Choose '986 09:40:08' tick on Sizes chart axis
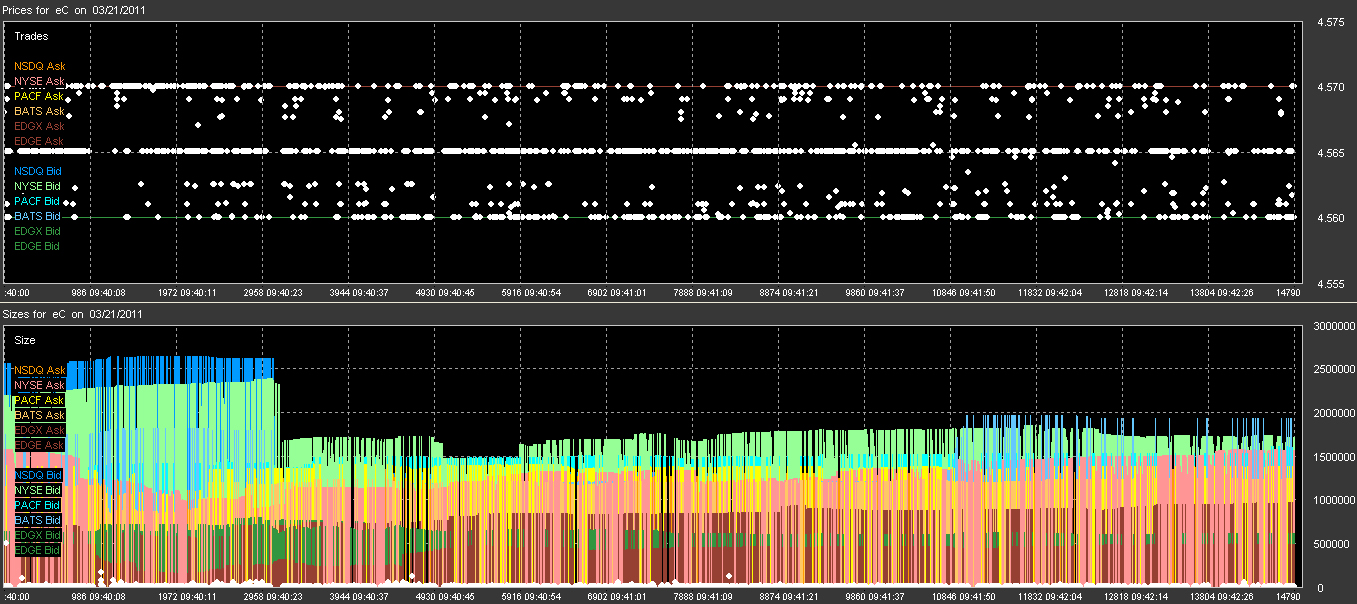This screenshot has width=1357, height=604. click(x=98, y=597)
